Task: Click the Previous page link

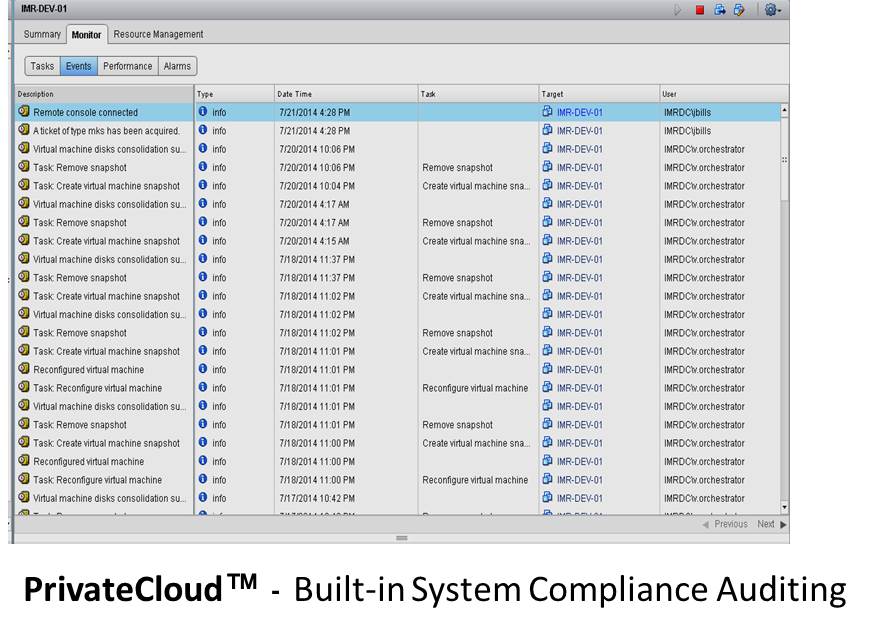Action: 725,524
